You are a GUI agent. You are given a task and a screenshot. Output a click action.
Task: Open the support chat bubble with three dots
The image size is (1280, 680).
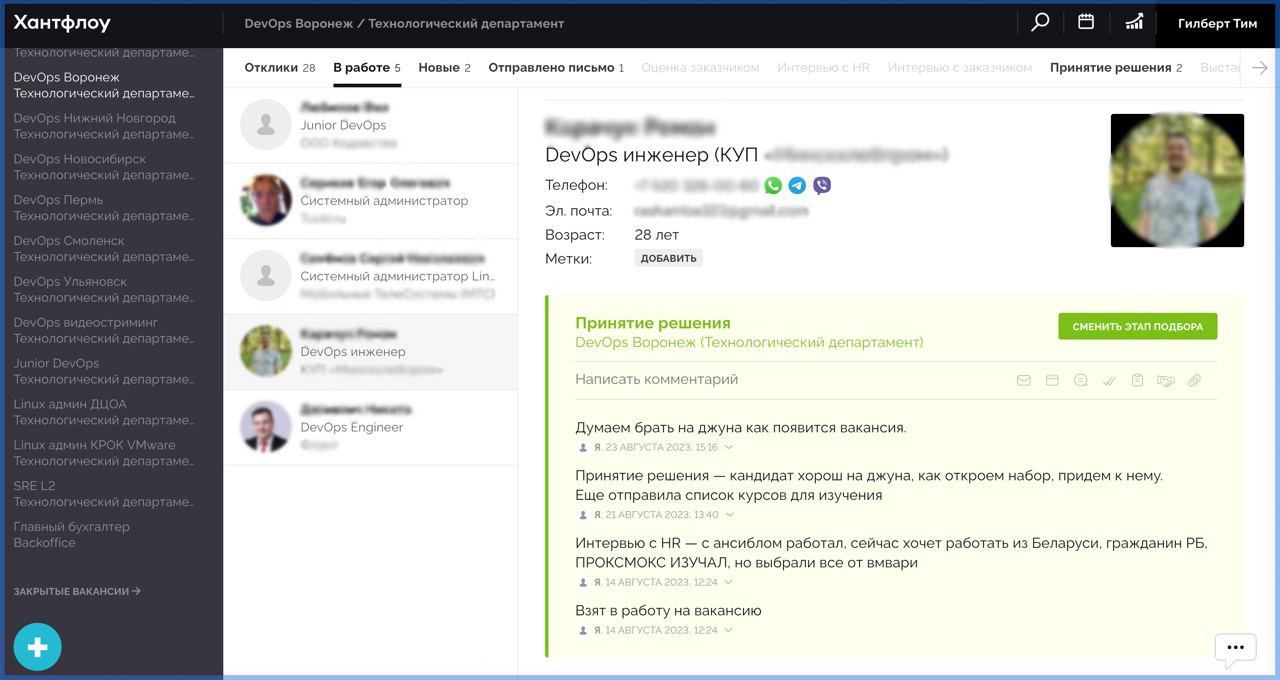click(x=1235, y=649)
